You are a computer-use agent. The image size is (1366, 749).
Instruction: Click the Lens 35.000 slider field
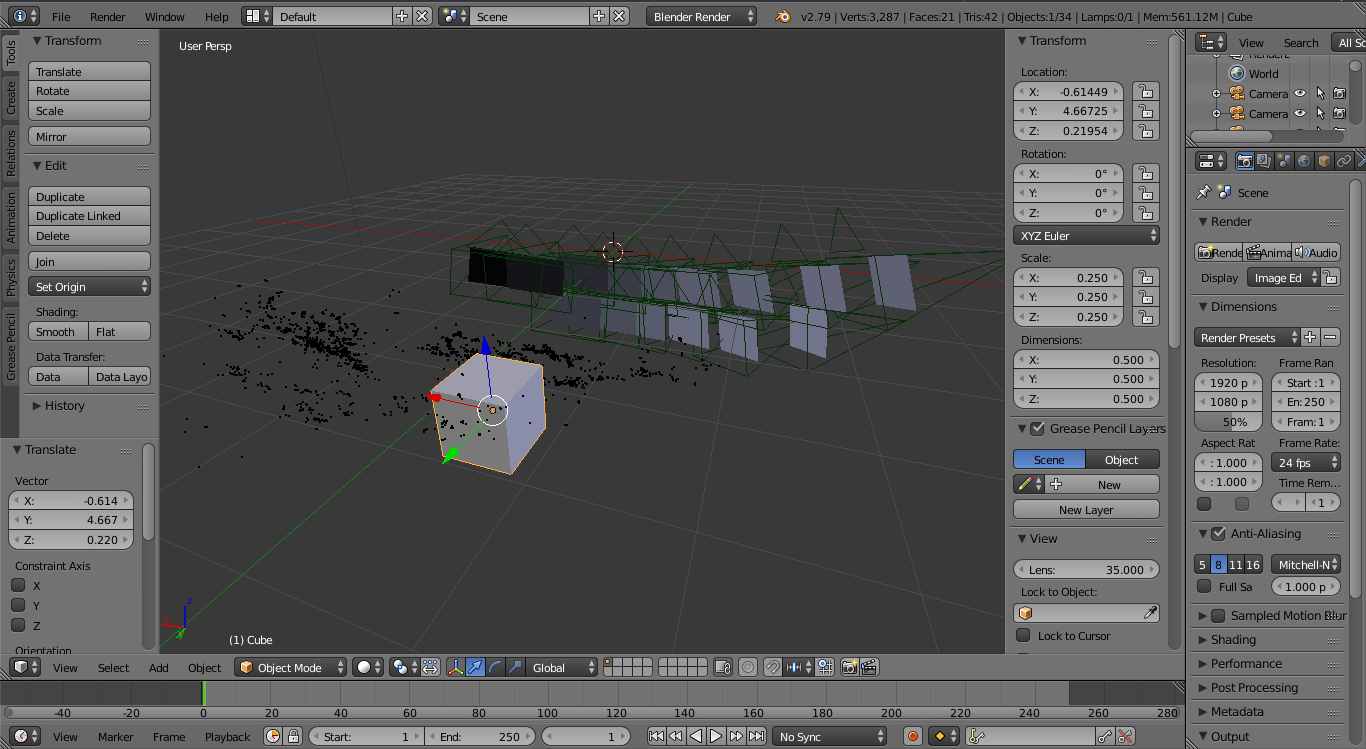pyautogui.click(x=1086, y=569)
